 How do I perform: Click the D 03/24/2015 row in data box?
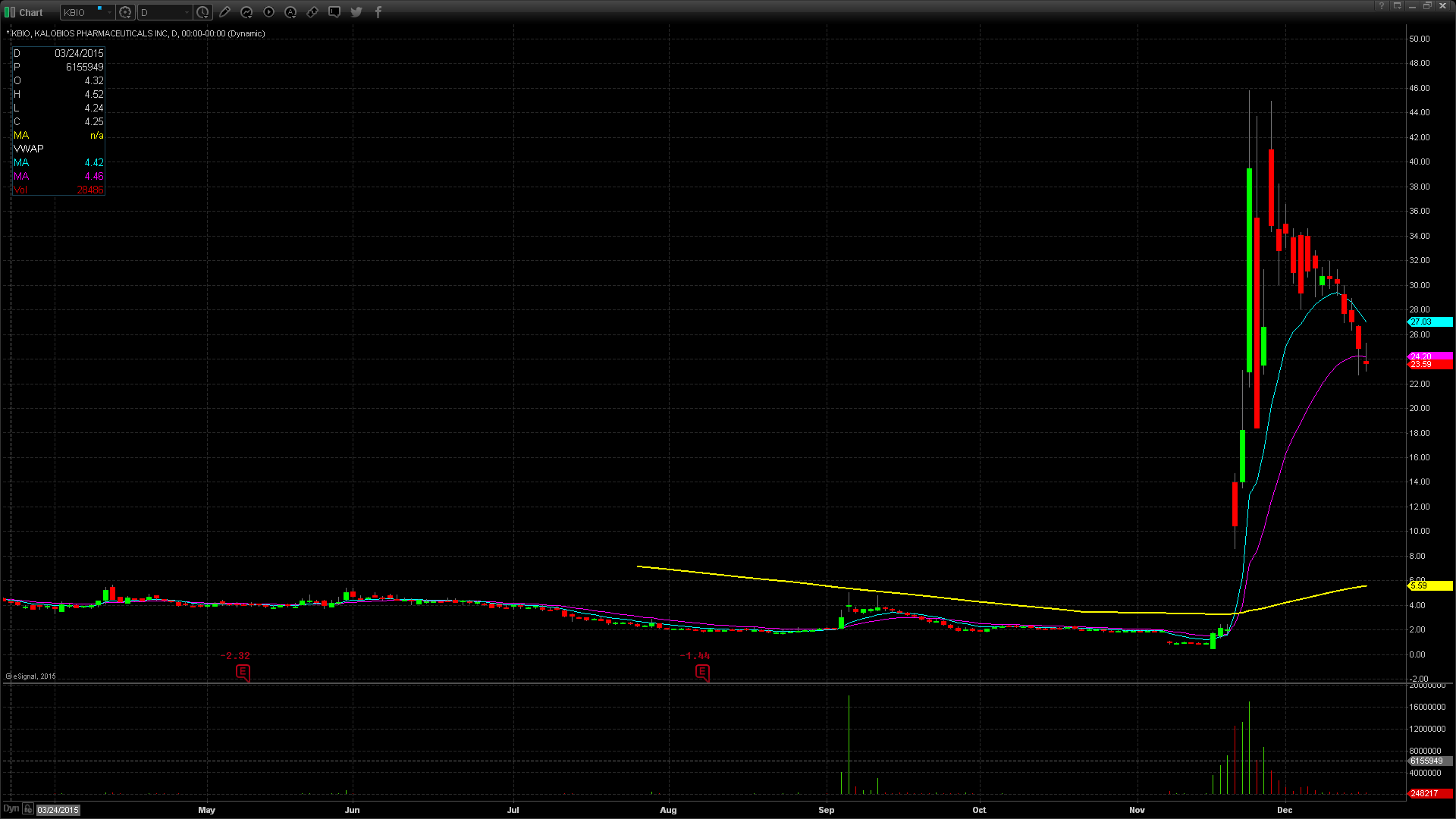click(58, 54)
